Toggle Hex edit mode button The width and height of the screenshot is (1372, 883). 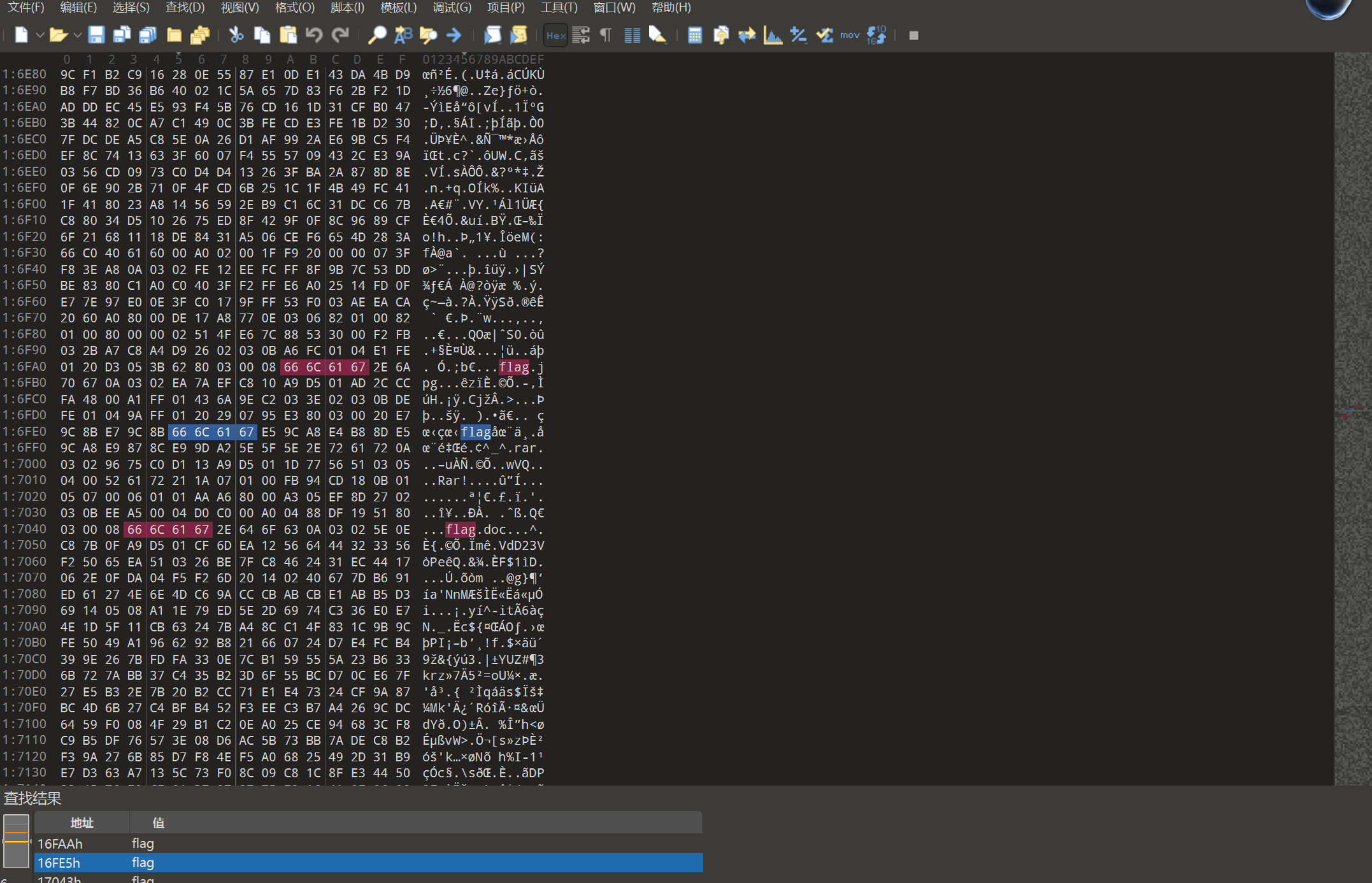[555, 35]
